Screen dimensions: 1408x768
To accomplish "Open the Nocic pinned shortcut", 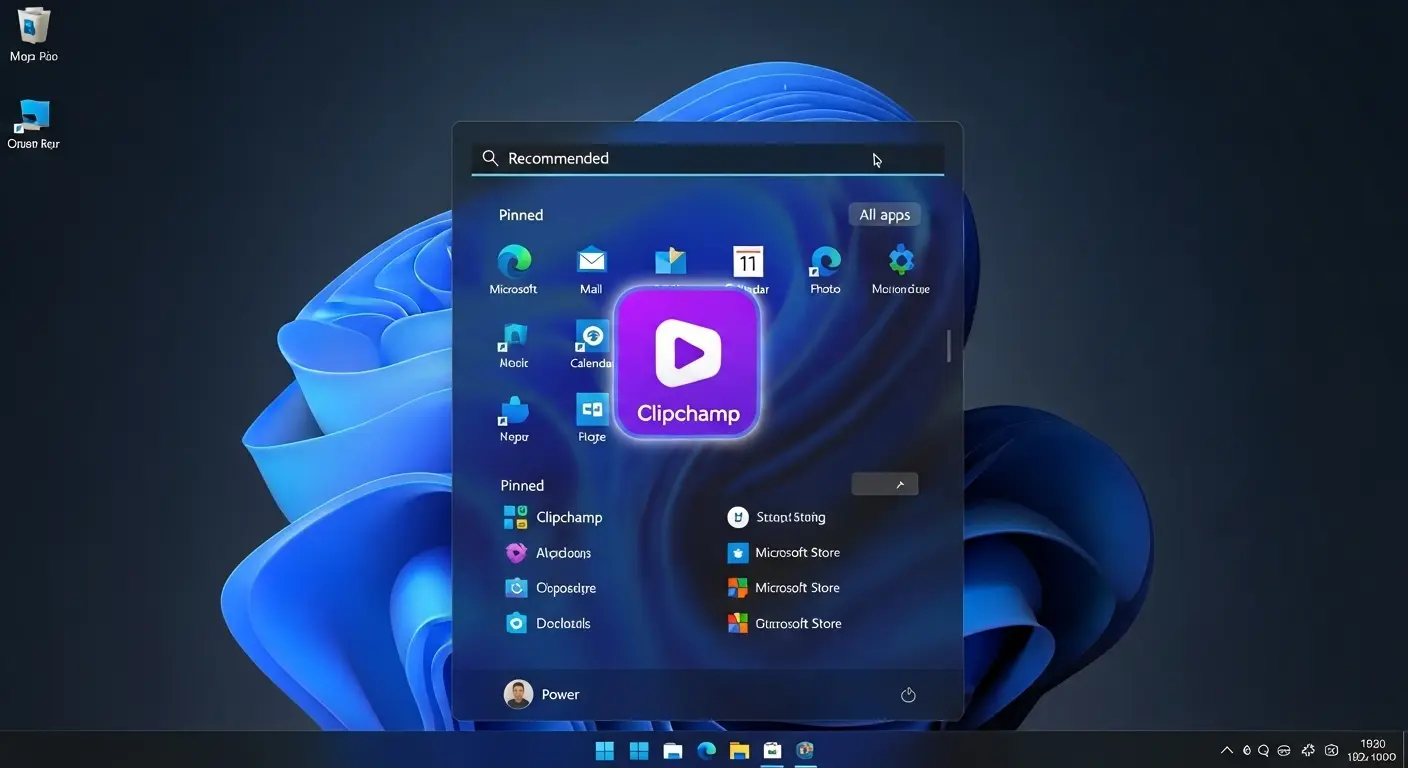I will click(x=514, y=346).
